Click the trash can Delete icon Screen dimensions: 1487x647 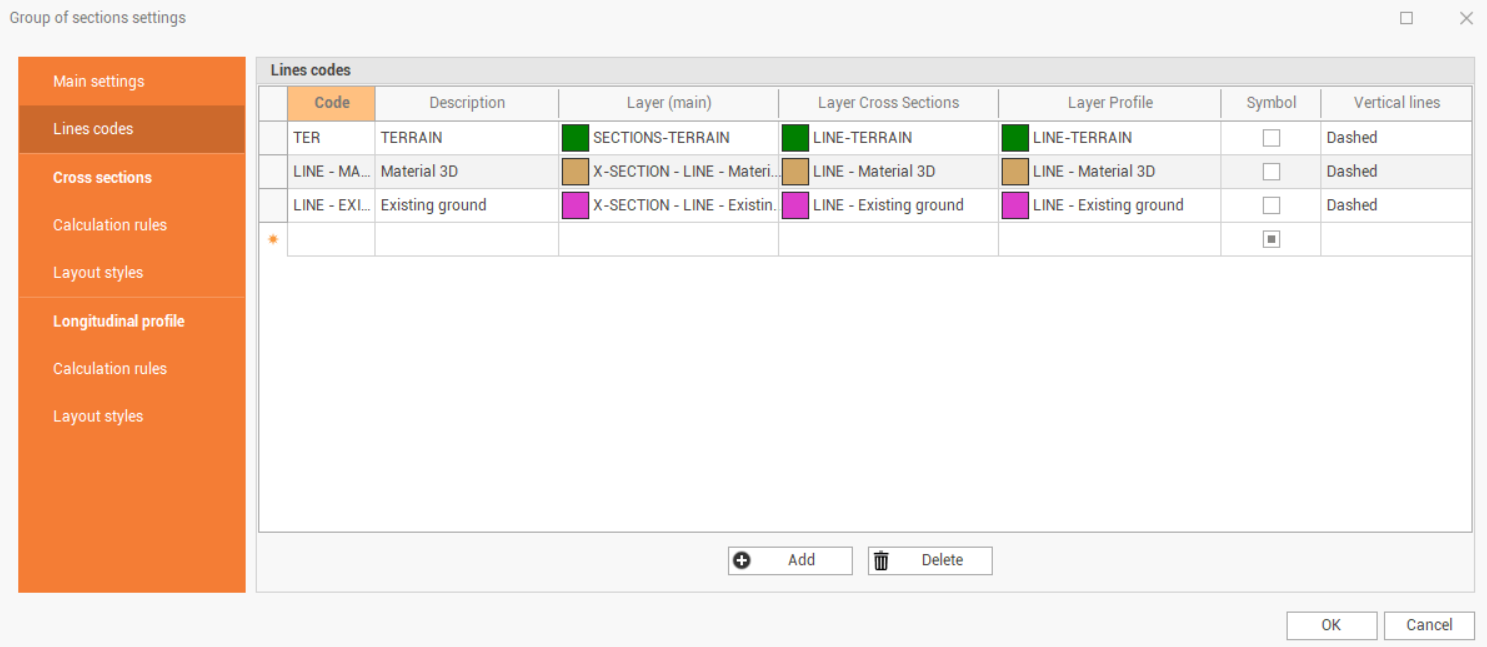[x=881, y=561]
